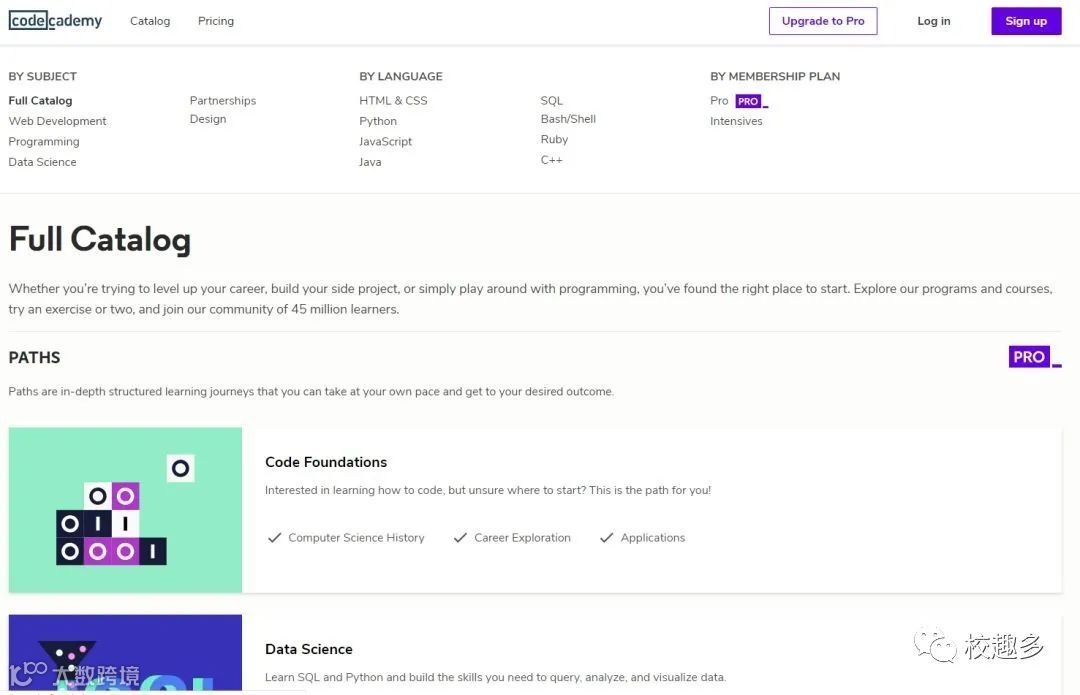Click the Full Catalog page heading

100,240
